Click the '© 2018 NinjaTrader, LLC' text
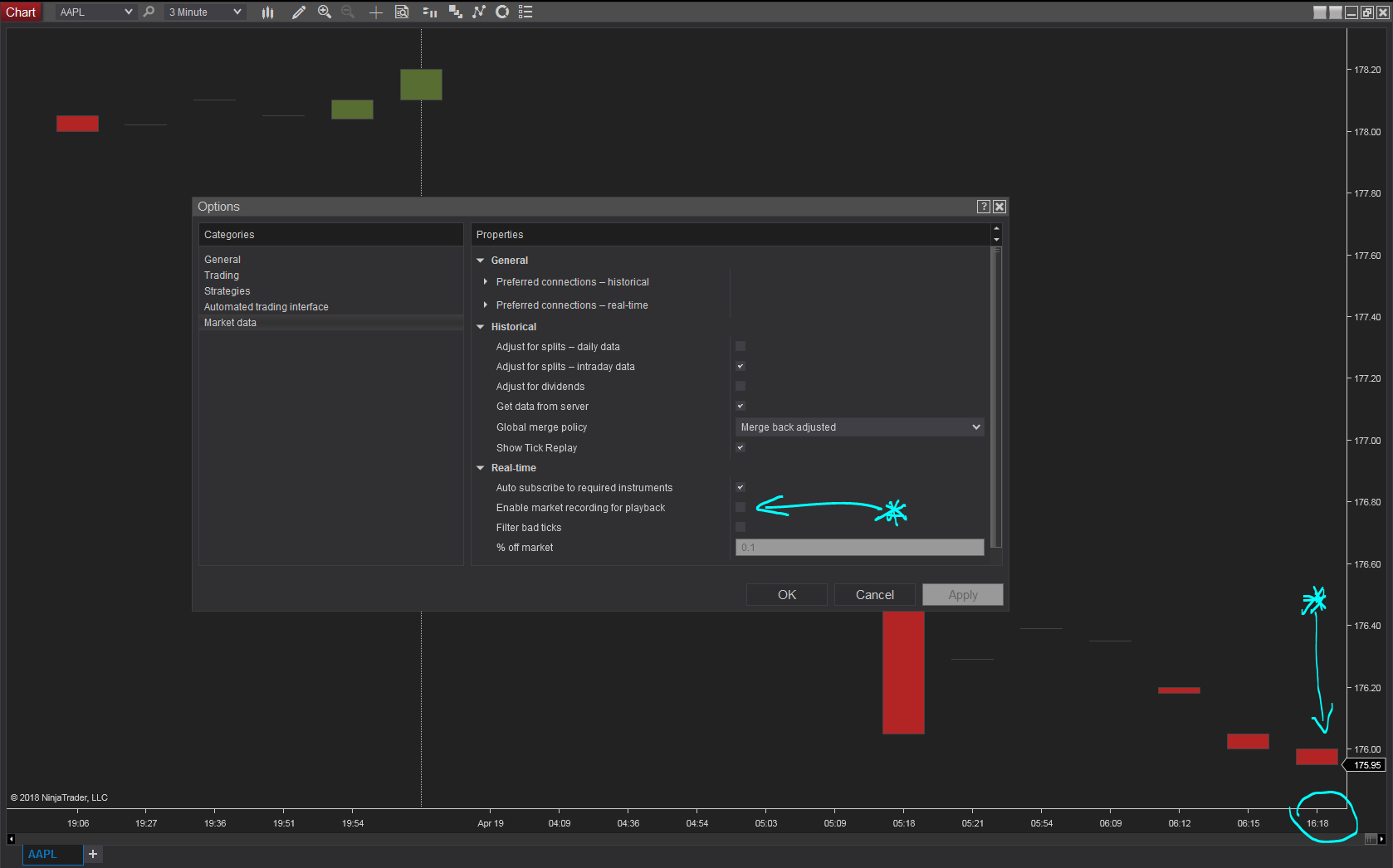1393x868 pixels. coord(59,797)
